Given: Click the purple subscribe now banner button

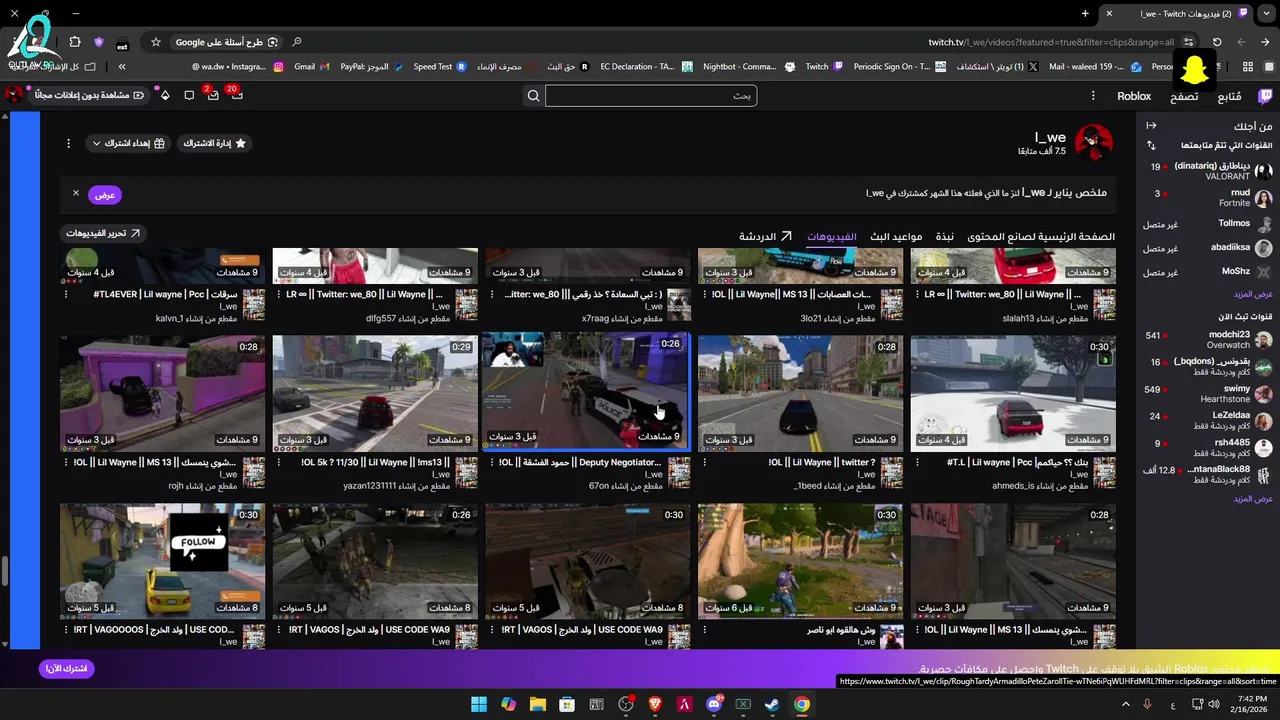Looking at the screenshot, I should [66, 668].
